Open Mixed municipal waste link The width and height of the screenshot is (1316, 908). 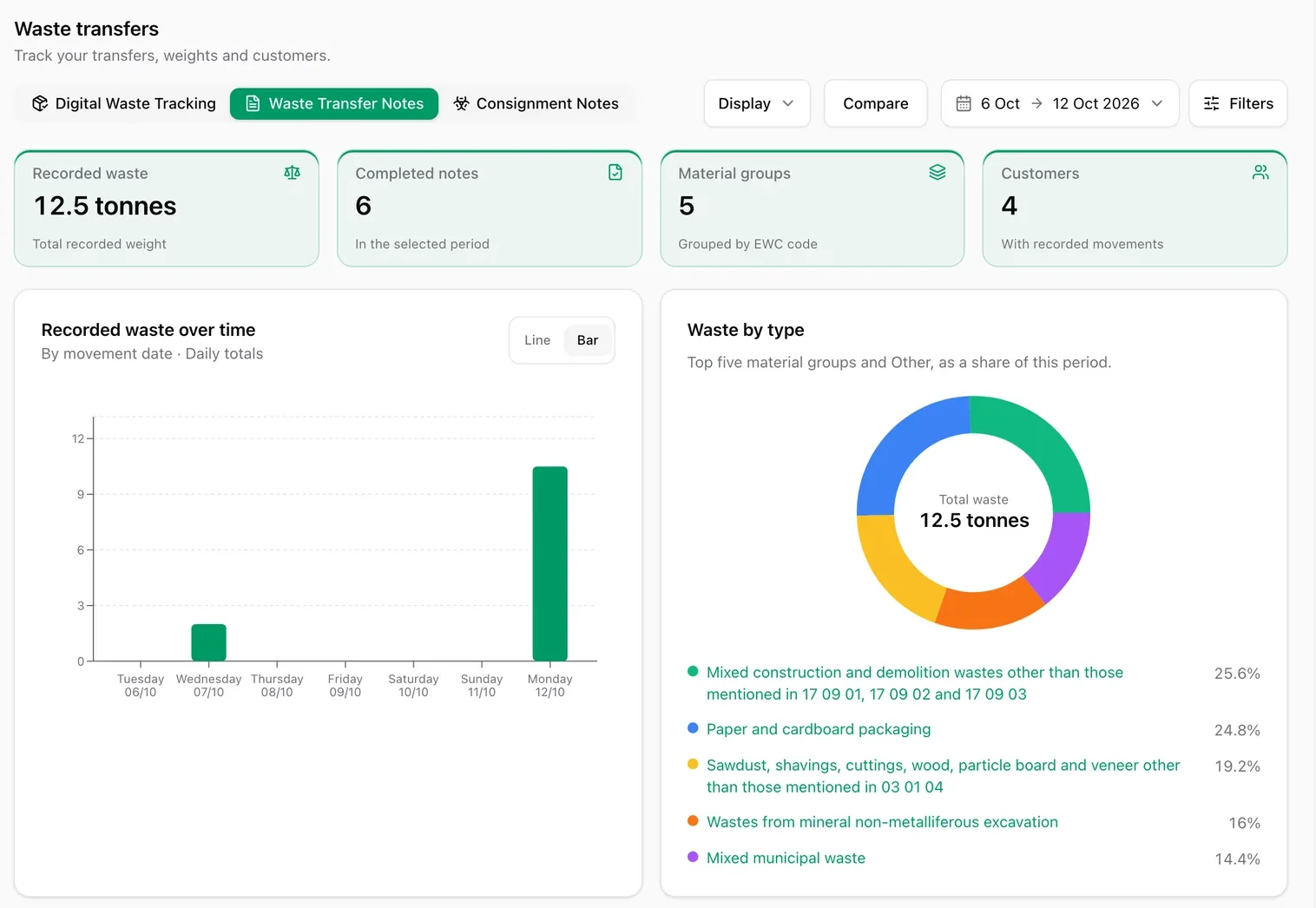point(786,858)
